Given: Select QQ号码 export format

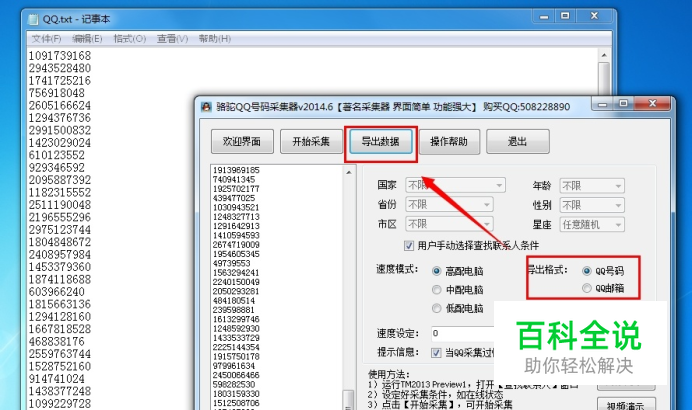Looking at the screenshot, I should click(587, 271).
